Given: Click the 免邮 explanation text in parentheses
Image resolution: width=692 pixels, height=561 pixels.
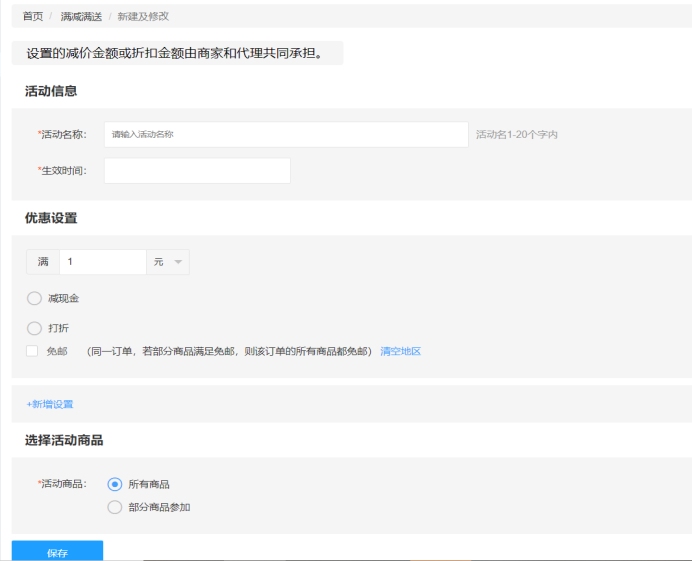Looking at the screenshot, I should (x=229, y=351).
